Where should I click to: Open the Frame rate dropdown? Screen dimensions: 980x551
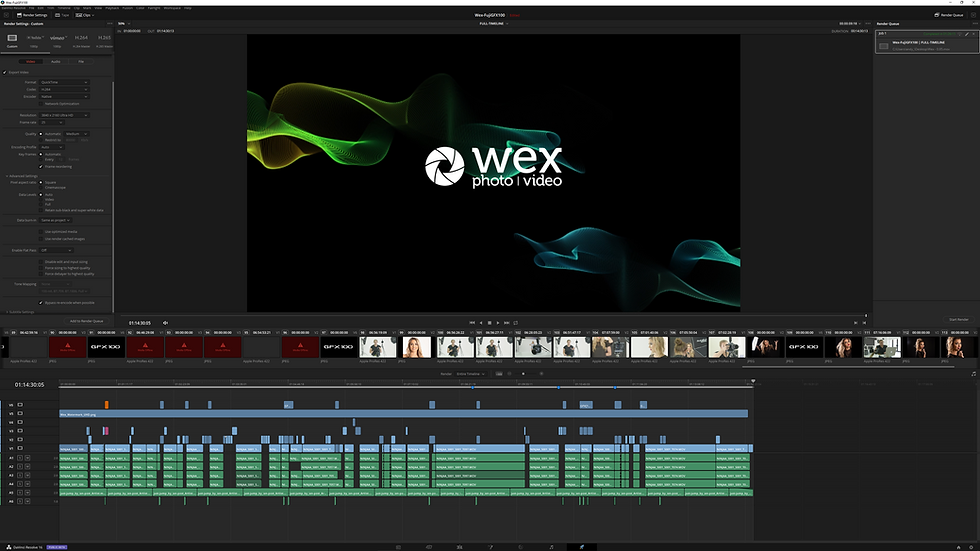[x=52, y=122]
